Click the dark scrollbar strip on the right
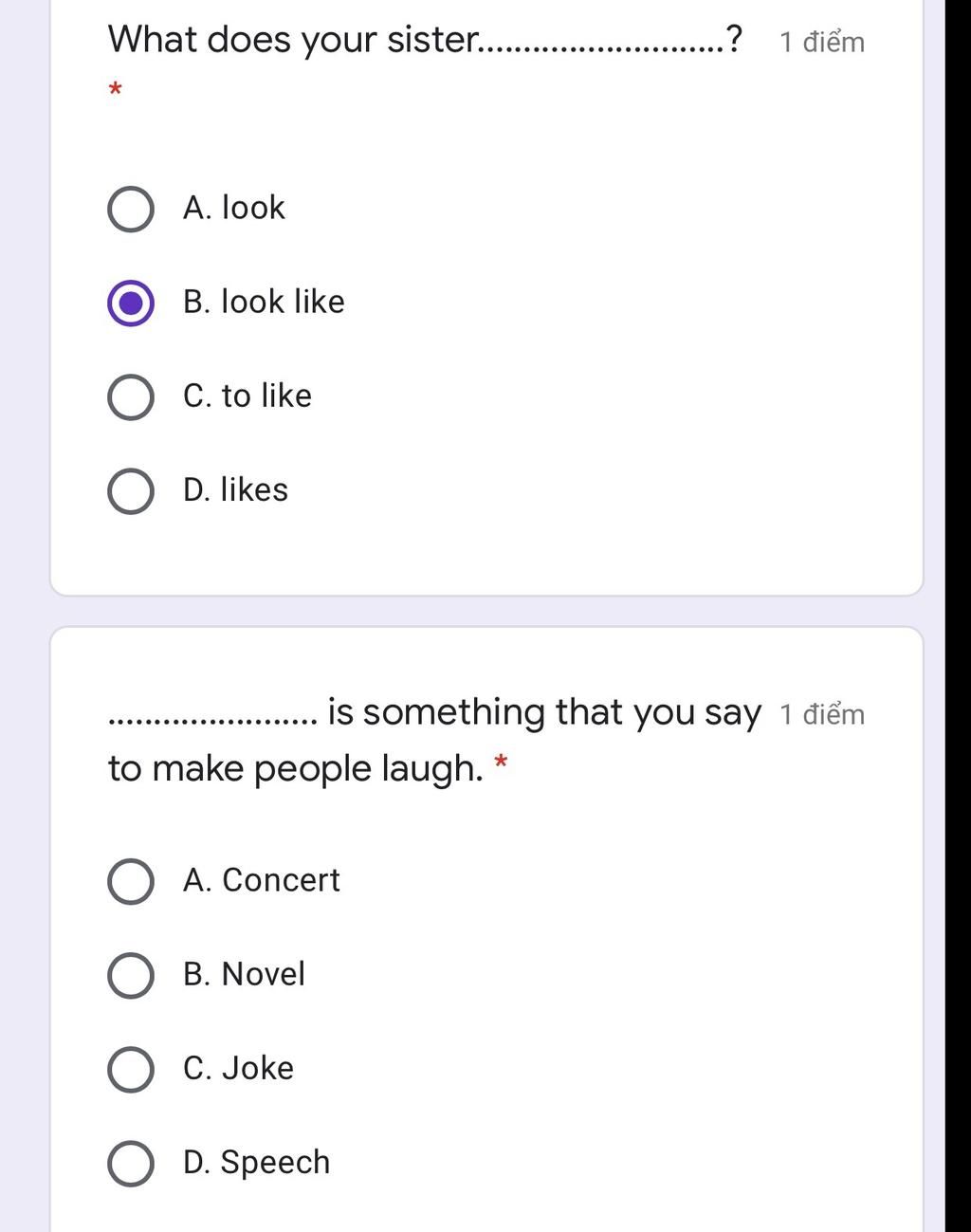 click(x=958, y=616)
